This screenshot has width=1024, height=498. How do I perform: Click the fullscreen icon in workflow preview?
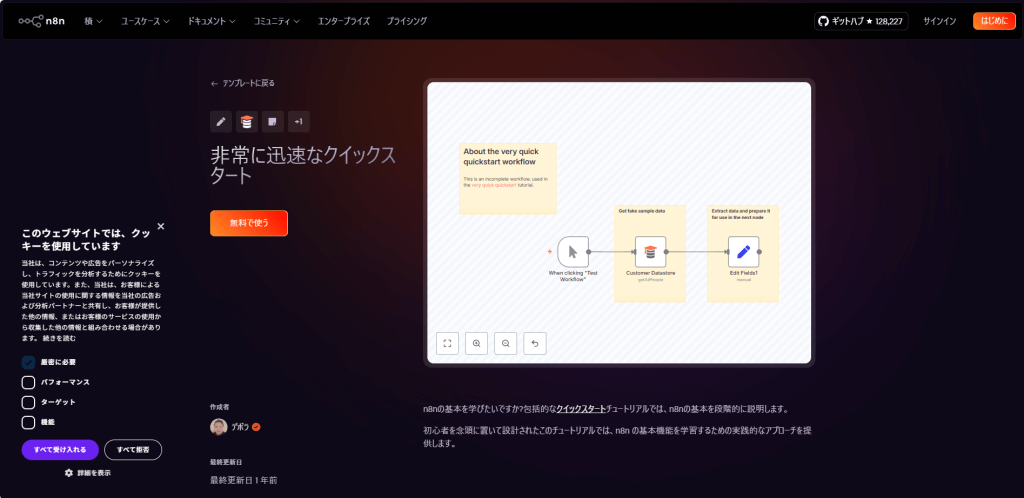(447, 343)
